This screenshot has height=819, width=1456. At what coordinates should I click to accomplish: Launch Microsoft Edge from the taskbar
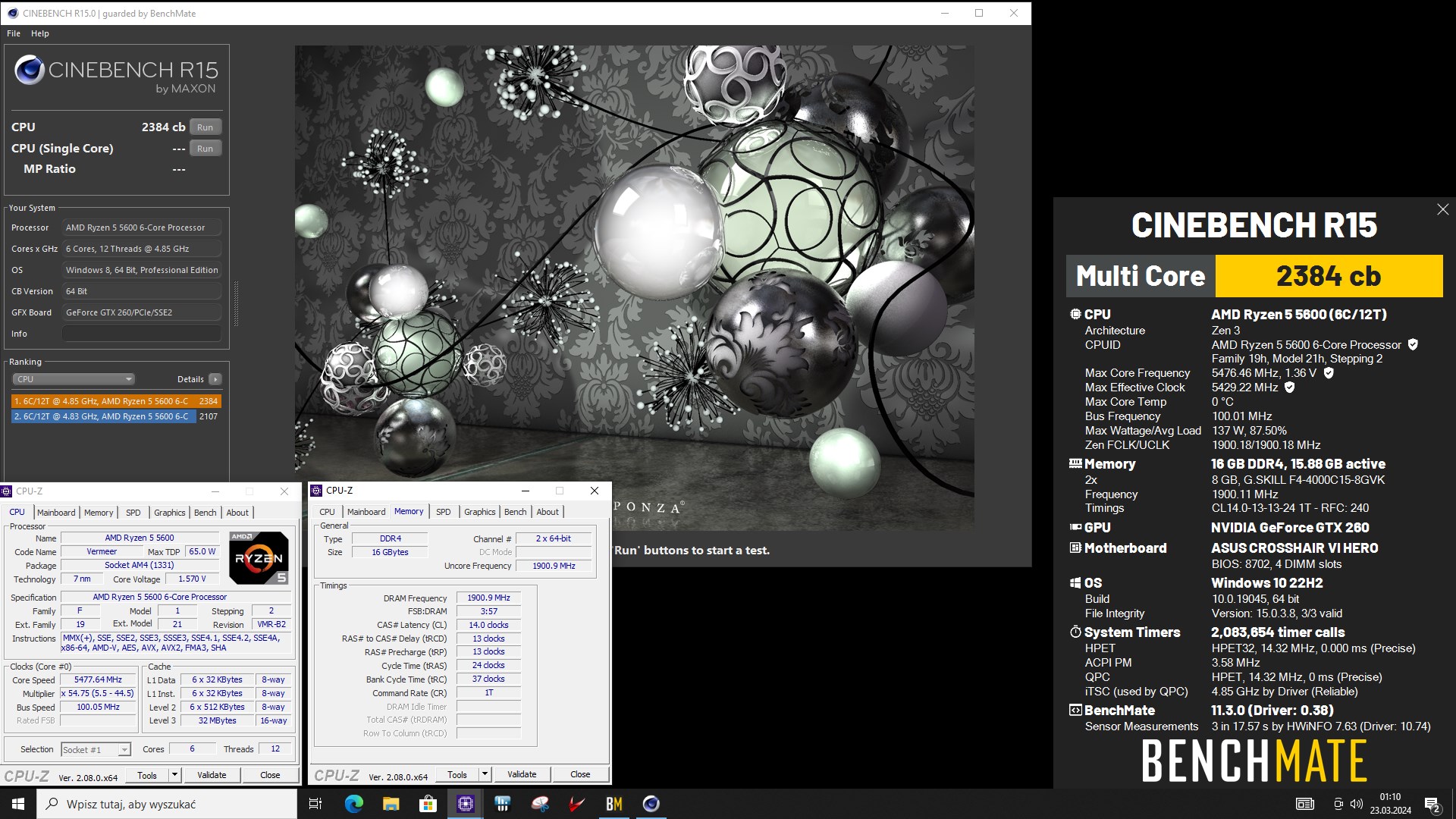(x=353, y=804)
